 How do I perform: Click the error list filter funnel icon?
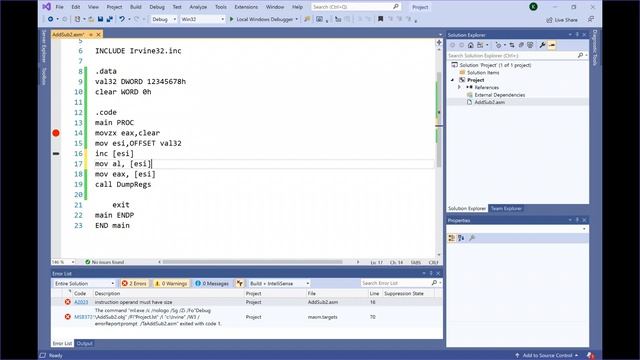coord(240,283)
